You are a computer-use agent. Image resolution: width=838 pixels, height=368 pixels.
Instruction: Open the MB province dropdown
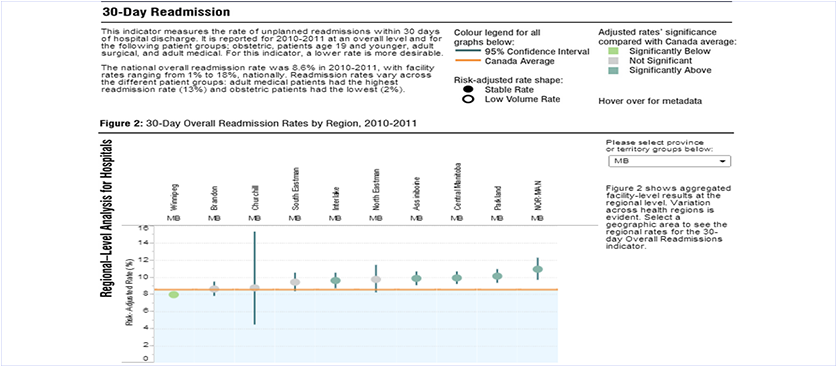coord(669,161)
